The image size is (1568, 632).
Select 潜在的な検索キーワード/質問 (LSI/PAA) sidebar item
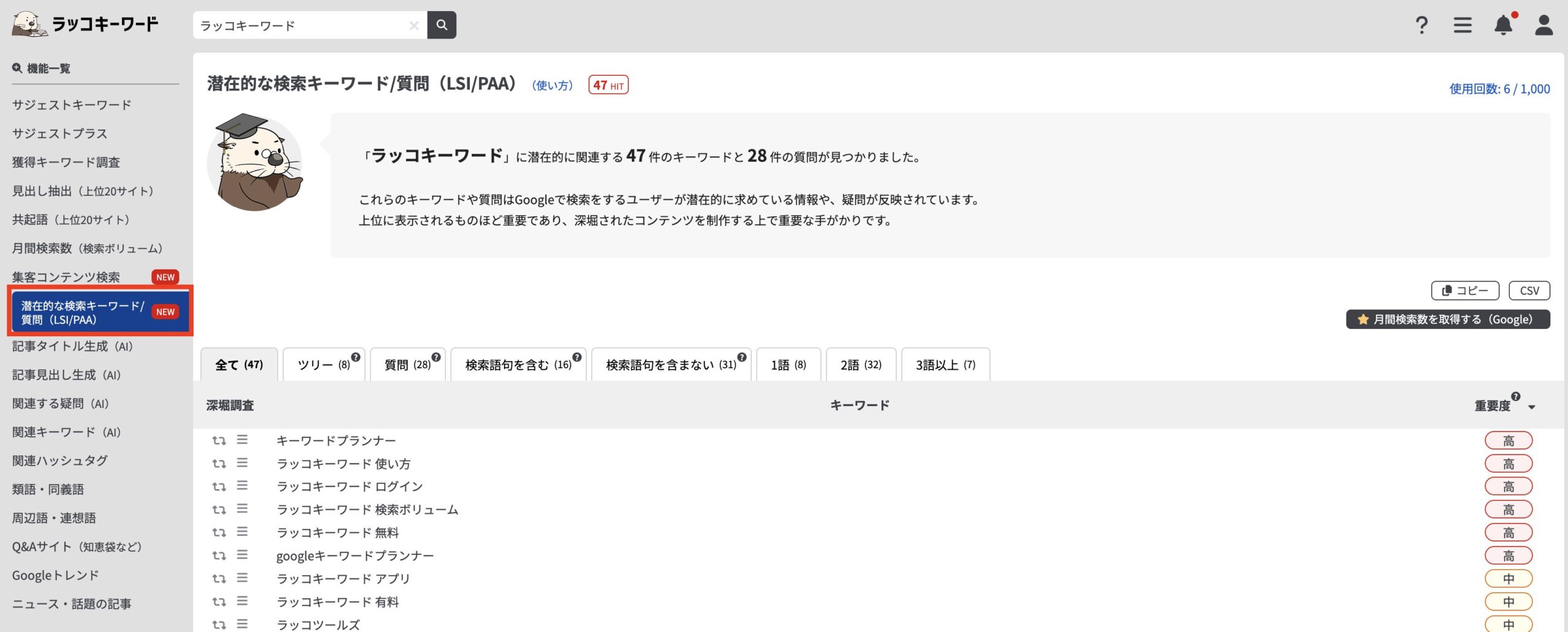pos(100,312)
